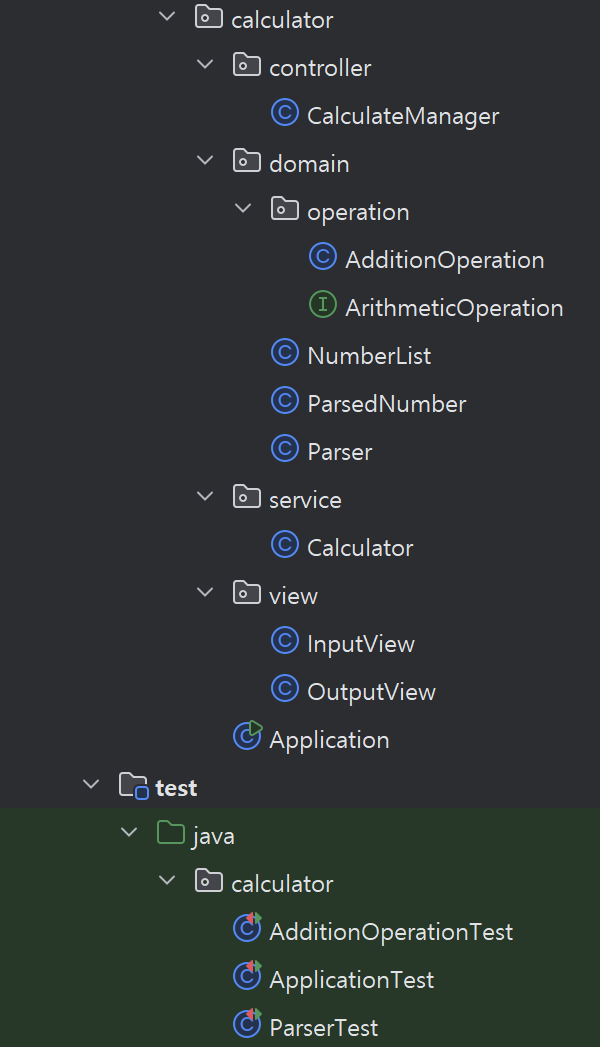Open the Calculator class in service
The height and width of the screenshot is (1047, 600).
click(x=360, y=548)
